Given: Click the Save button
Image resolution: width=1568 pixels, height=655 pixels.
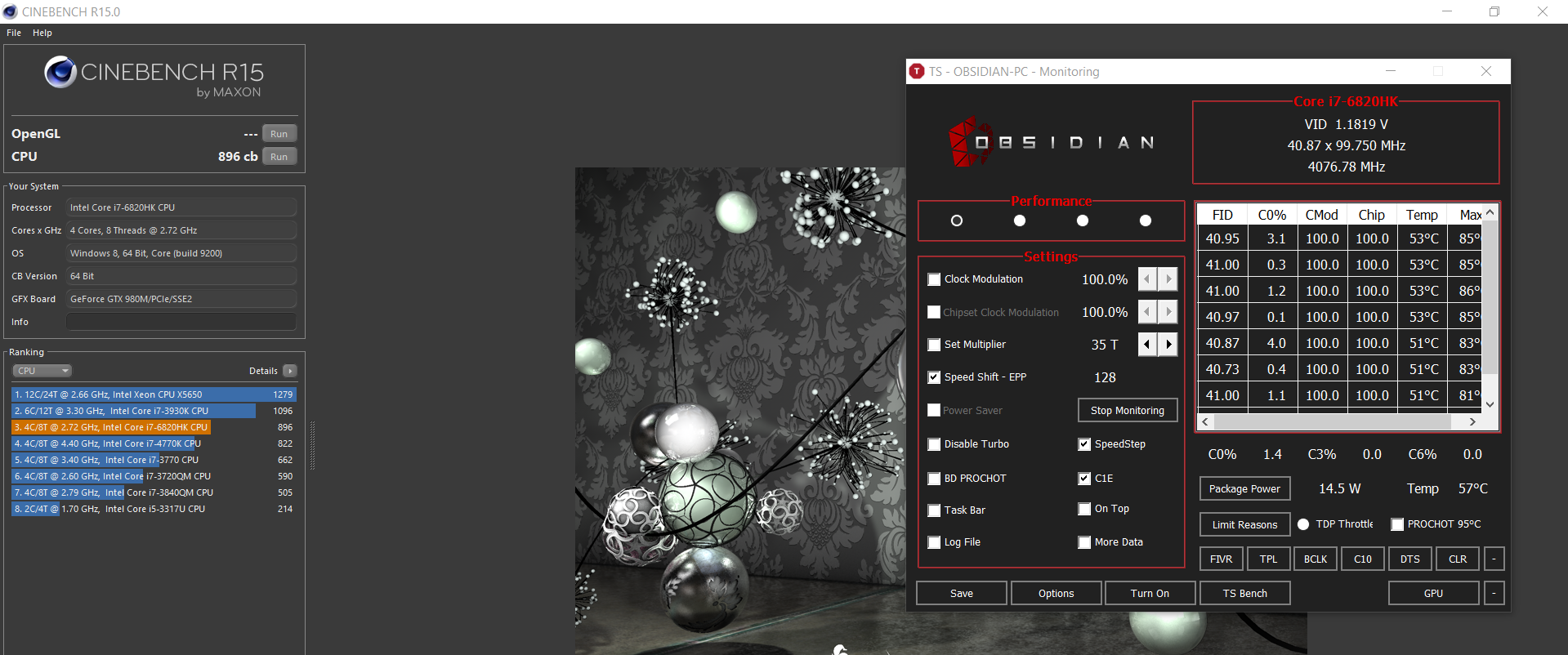Looking at the screenshot, I should point(962,593).
